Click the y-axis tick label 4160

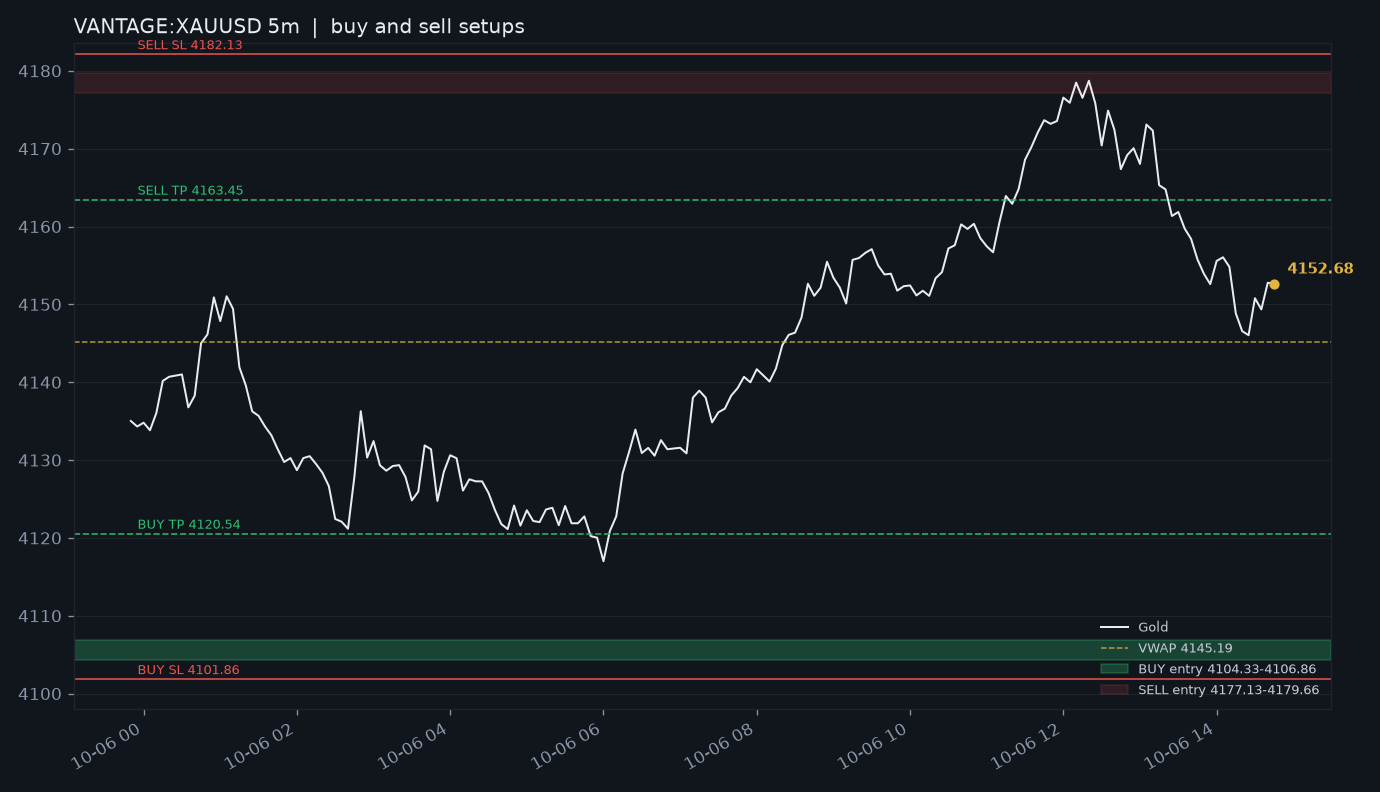pyautogui.click(x=40, y=228)
